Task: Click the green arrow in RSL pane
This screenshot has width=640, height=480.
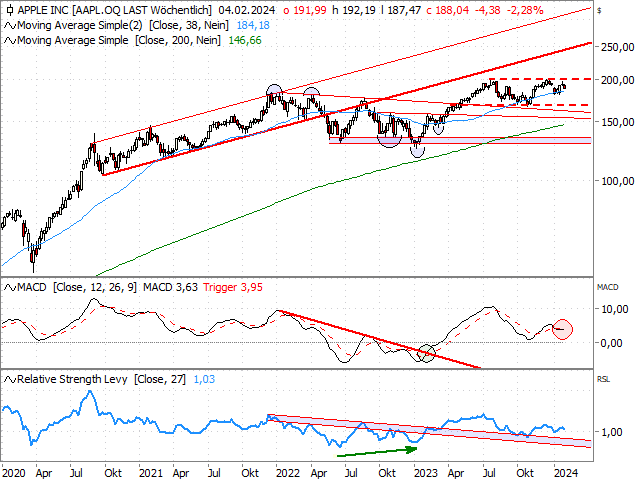Action: point(377,452)
